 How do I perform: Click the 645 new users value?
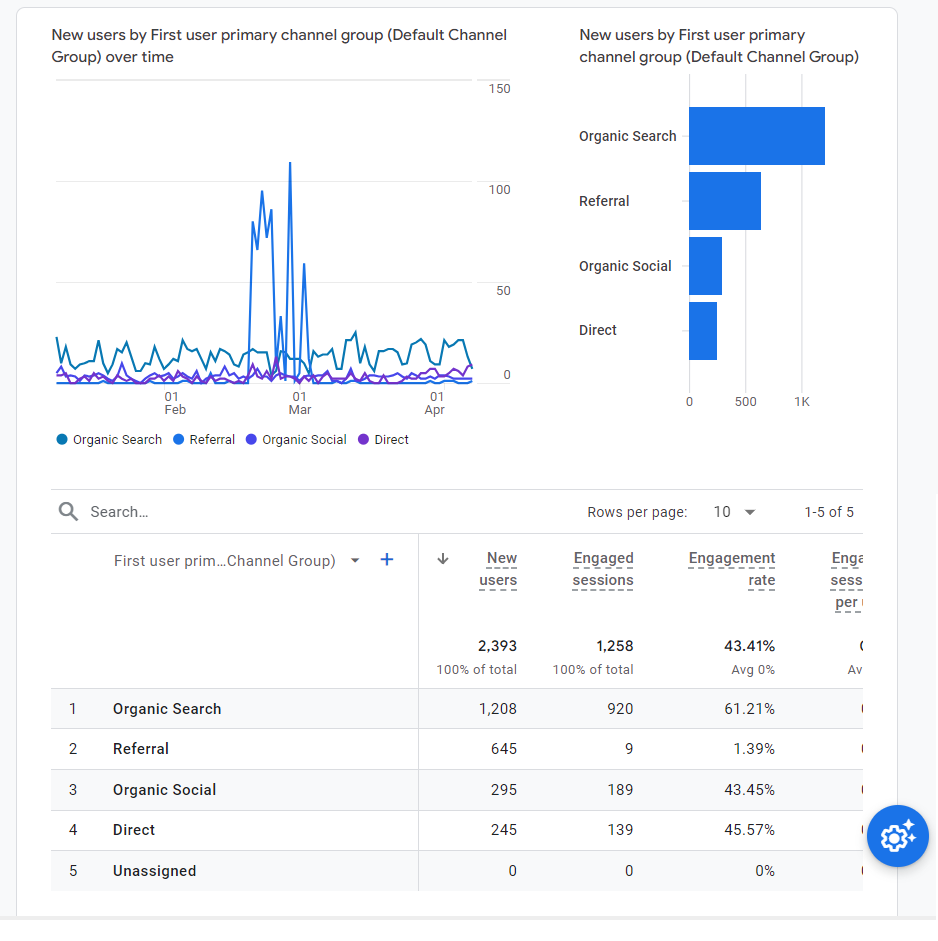(504, 749)
